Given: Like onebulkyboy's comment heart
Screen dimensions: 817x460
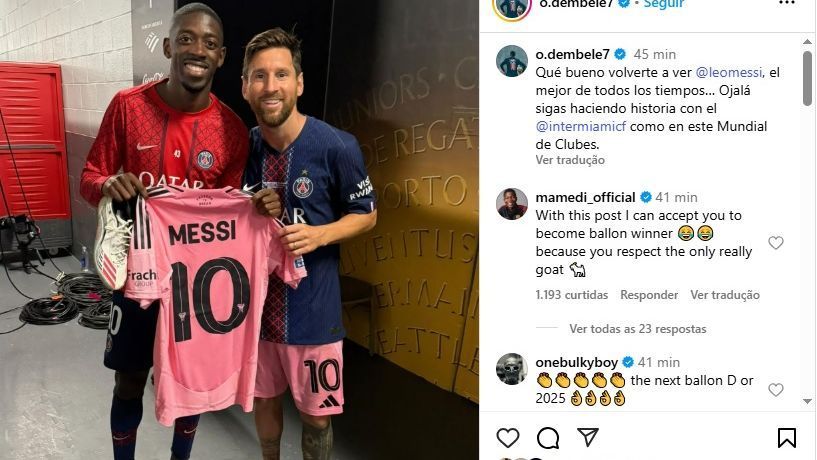Looking at the screenshot, I should (776, 389).
